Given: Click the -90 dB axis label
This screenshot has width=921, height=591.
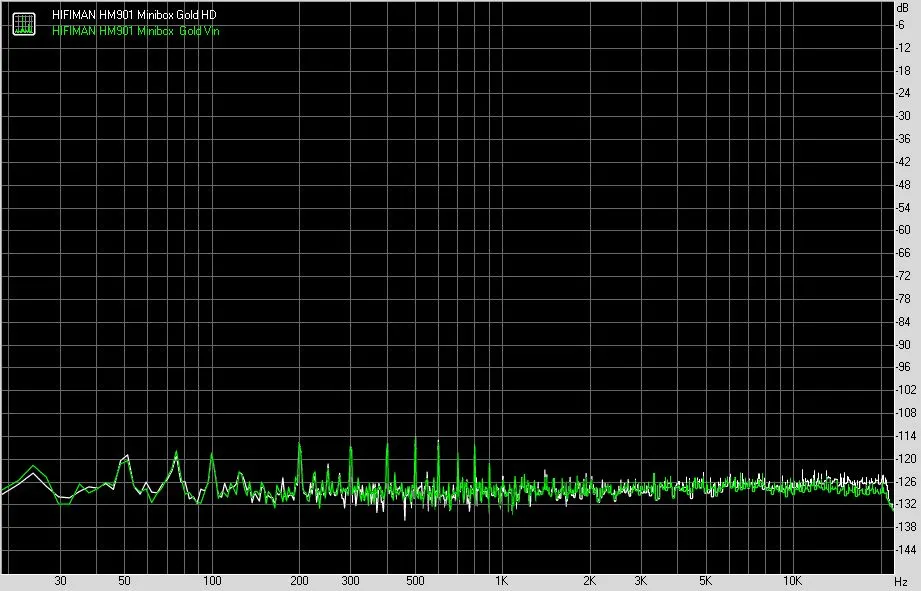Looking at the screenshot, I should tap(903, 345).
